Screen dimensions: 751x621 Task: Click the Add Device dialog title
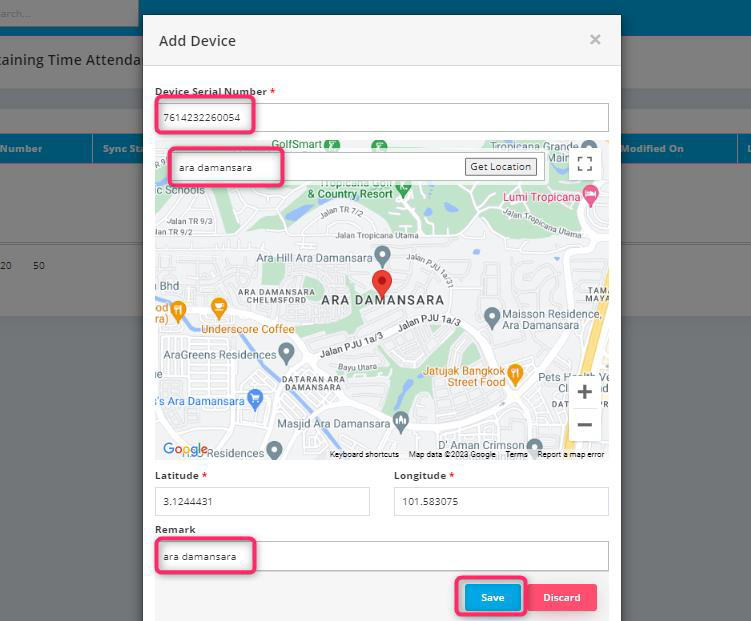click(x=197, y=41)
